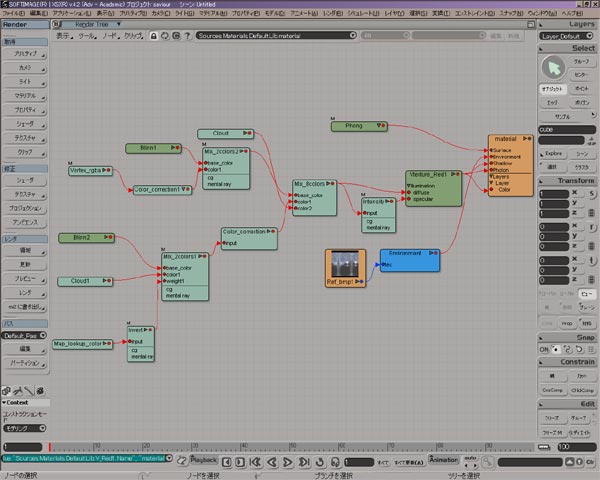
Task: Open the ファイル(F) menu
Action: coord(14,13)
